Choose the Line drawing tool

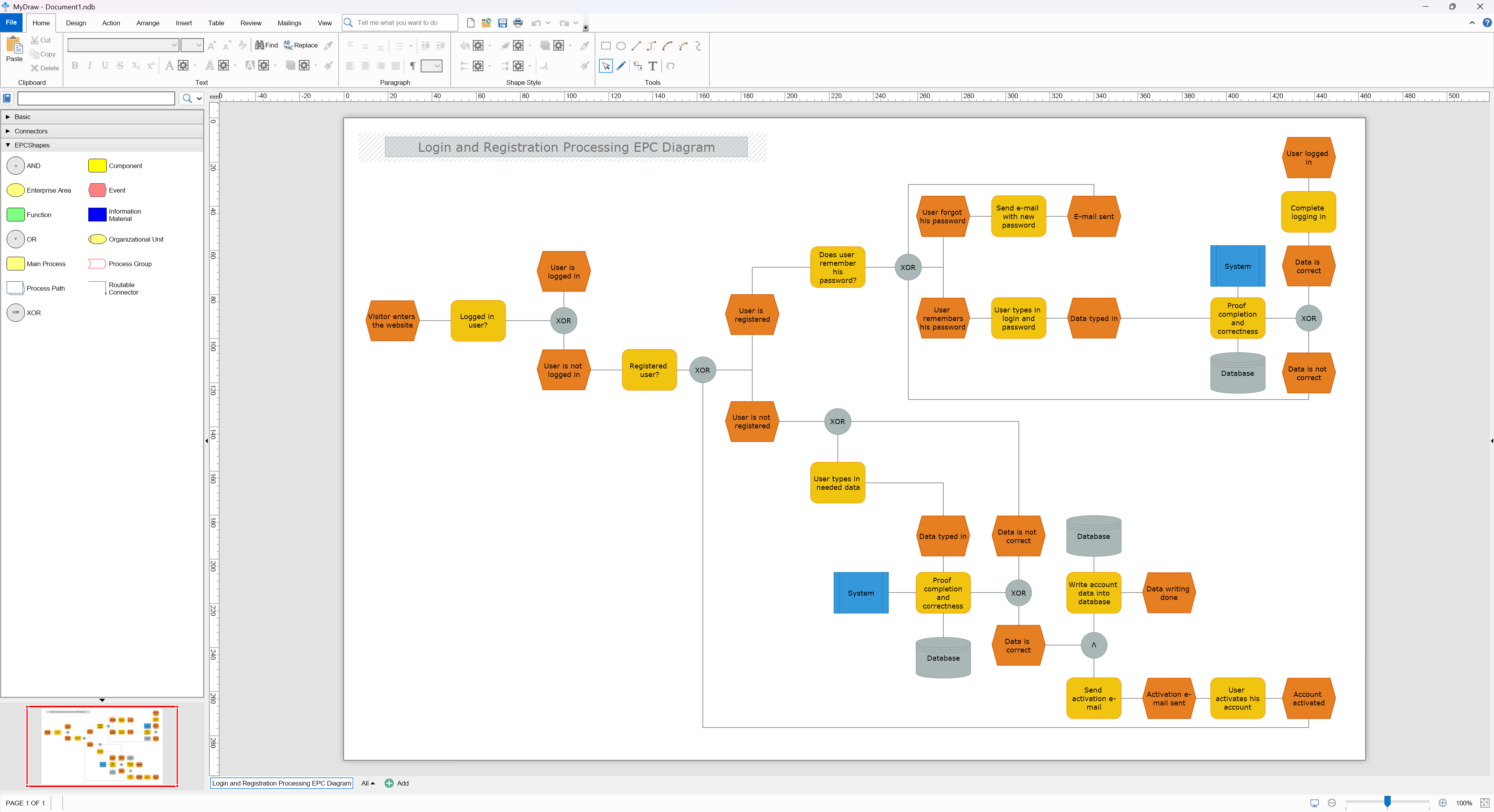click(x=636, y=46)
